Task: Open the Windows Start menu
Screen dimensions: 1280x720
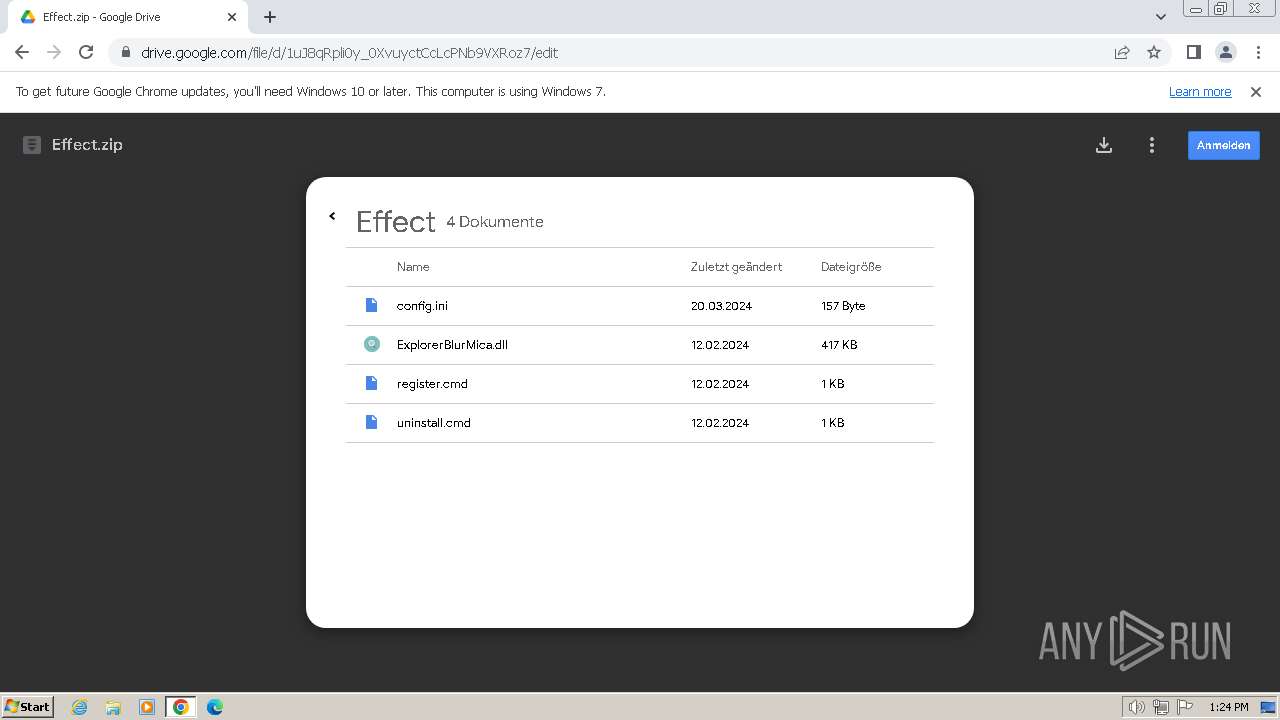Action: point(27,706)
